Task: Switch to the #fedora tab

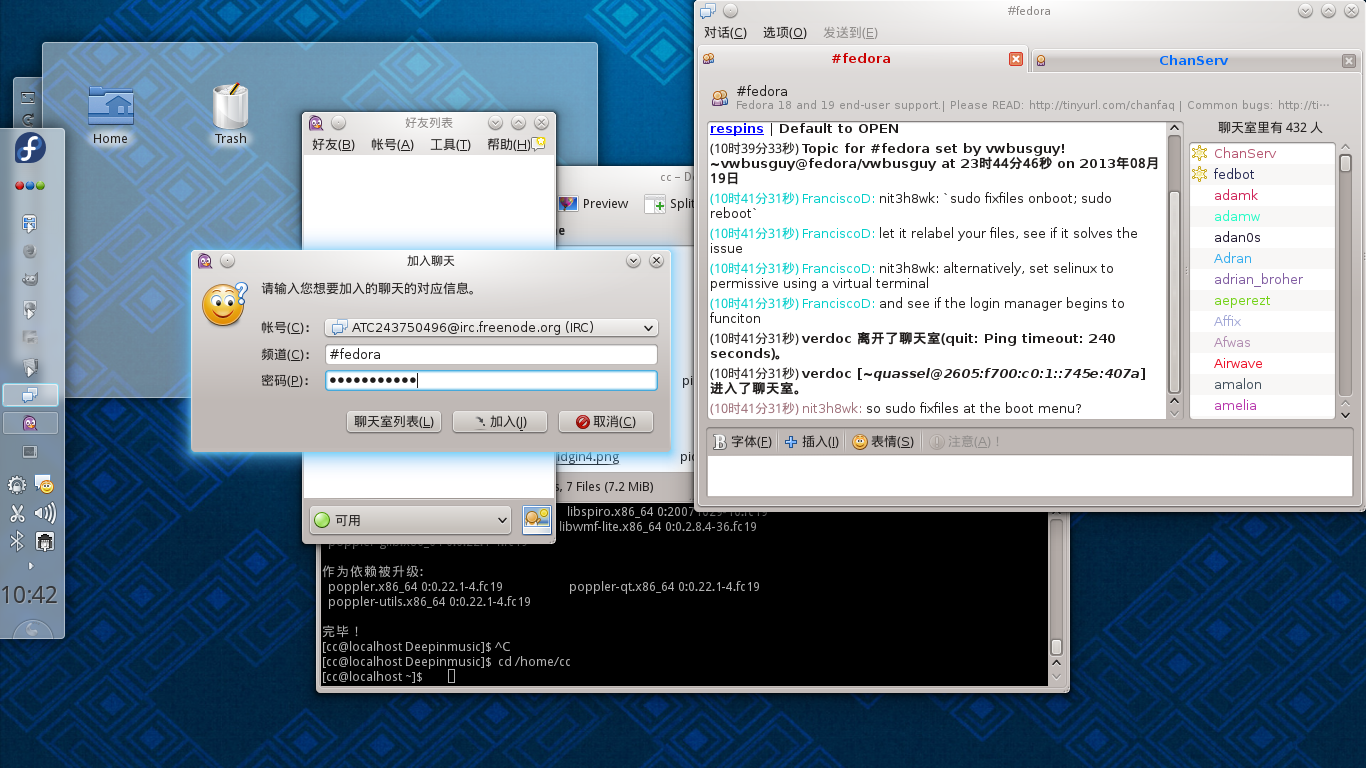Action: click(x=861, y=58)
